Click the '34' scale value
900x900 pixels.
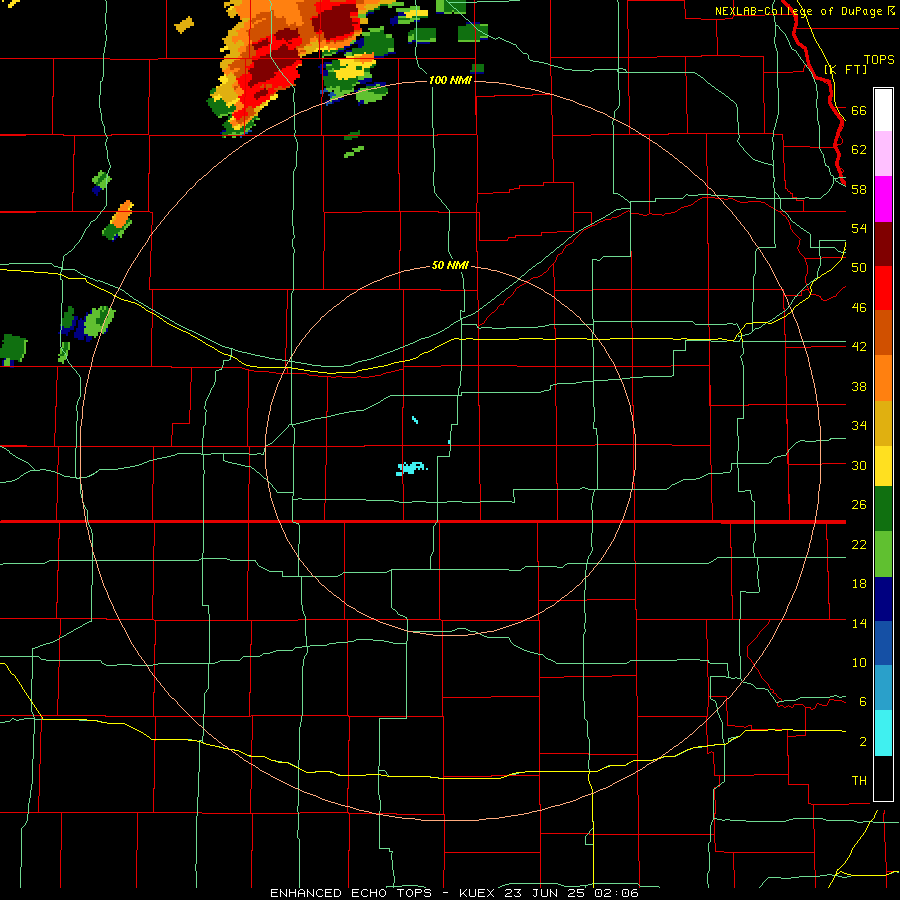[x=859, y=425]
